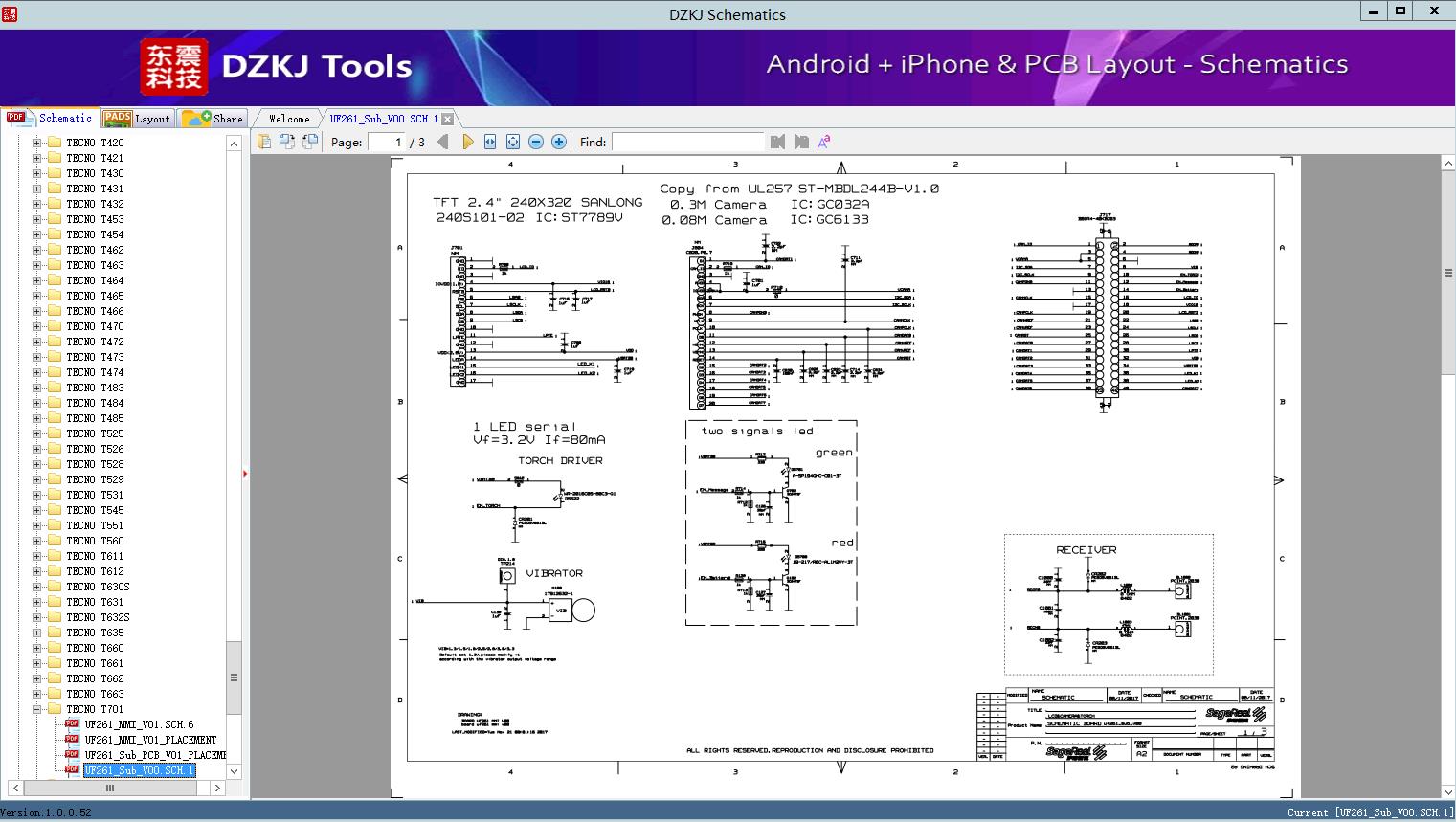Switch to the Welcome tab
Screen dimensions: 1456x822
click(289, 119)
